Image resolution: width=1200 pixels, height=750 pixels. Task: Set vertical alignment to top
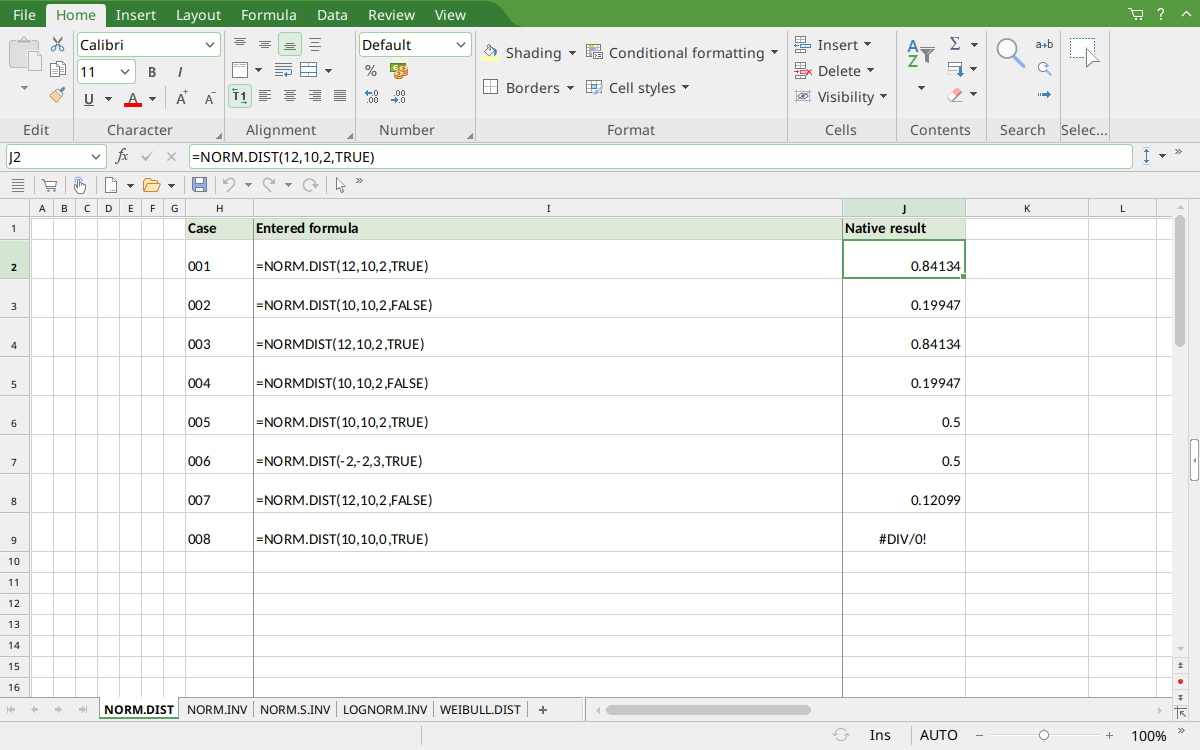tap(240, 44)
